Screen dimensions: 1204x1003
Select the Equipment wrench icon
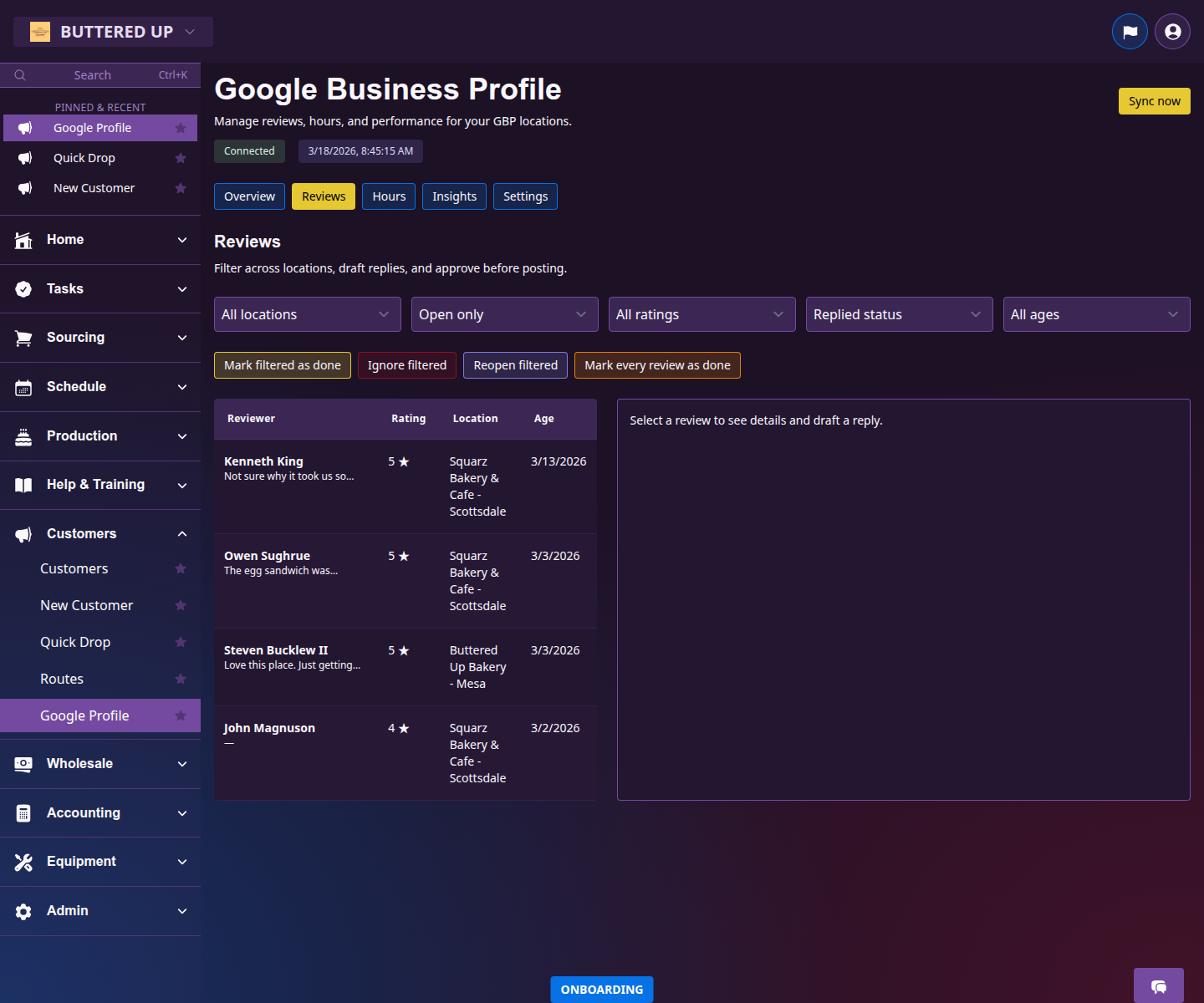pos(23,862)
